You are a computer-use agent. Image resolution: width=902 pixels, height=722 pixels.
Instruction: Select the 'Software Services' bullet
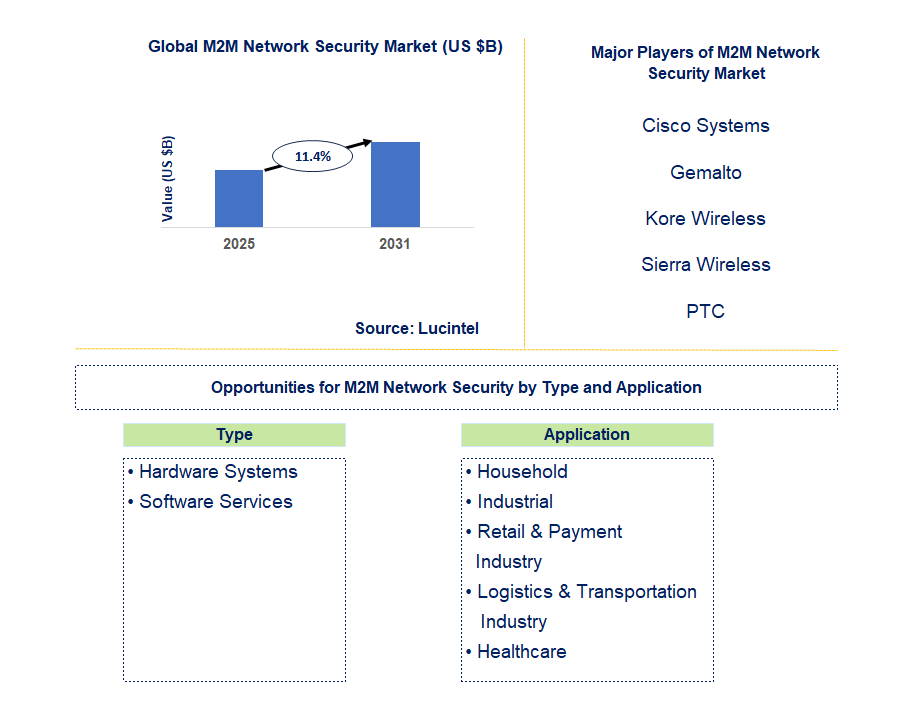click(x=211, y=502)
